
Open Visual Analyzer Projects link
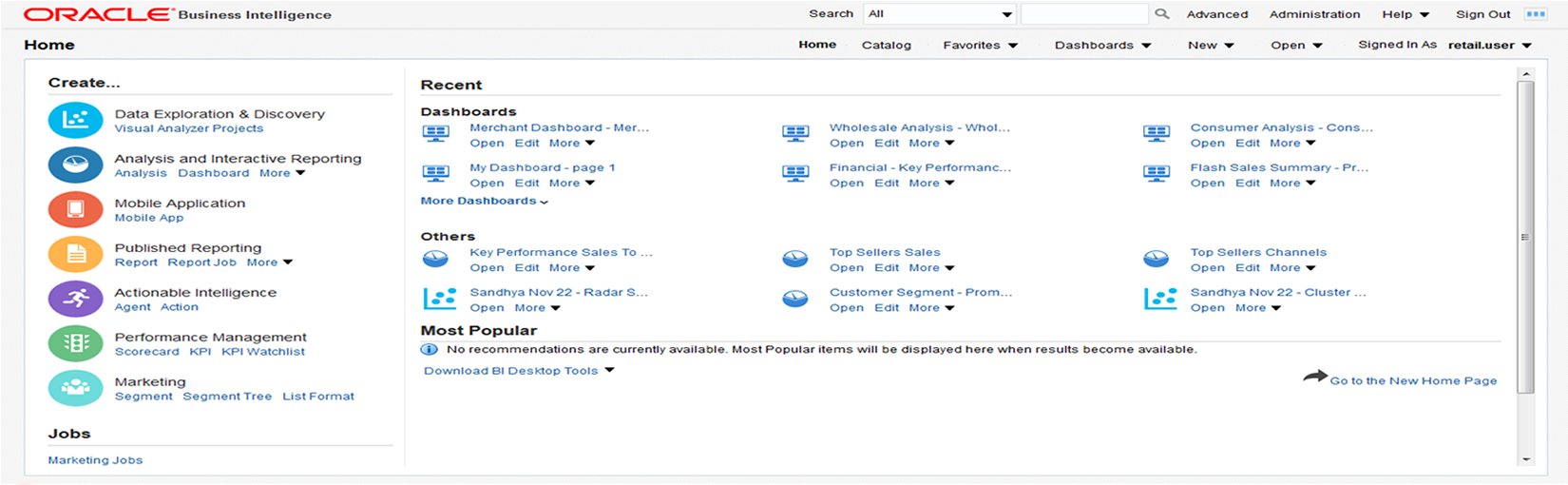[189, 128]
